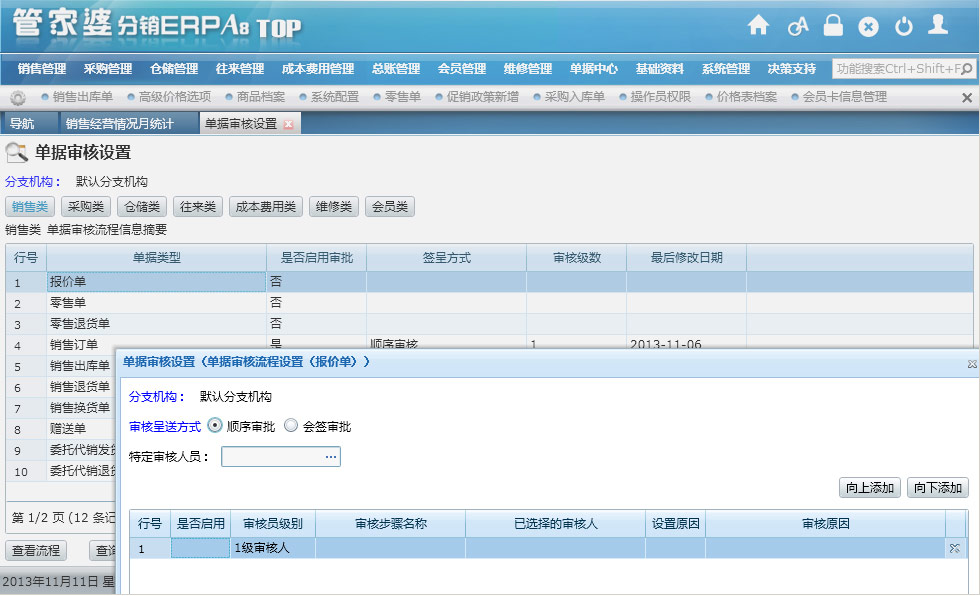Open the user profile icon
The image size is (980, 596).
click(937, 26)
